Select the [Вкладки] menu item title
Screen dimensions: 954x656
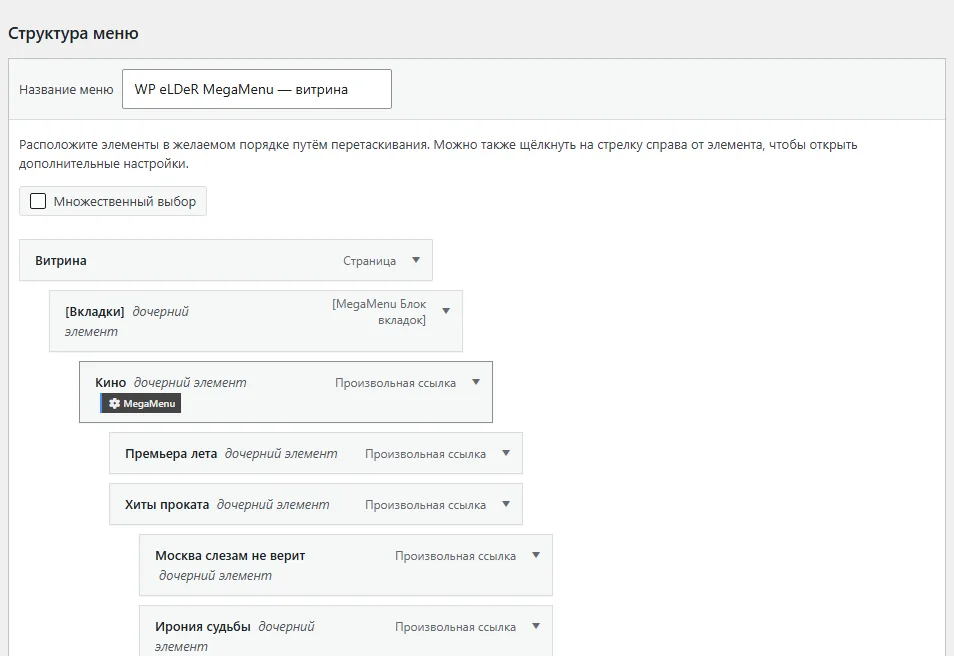coord(94,312)
